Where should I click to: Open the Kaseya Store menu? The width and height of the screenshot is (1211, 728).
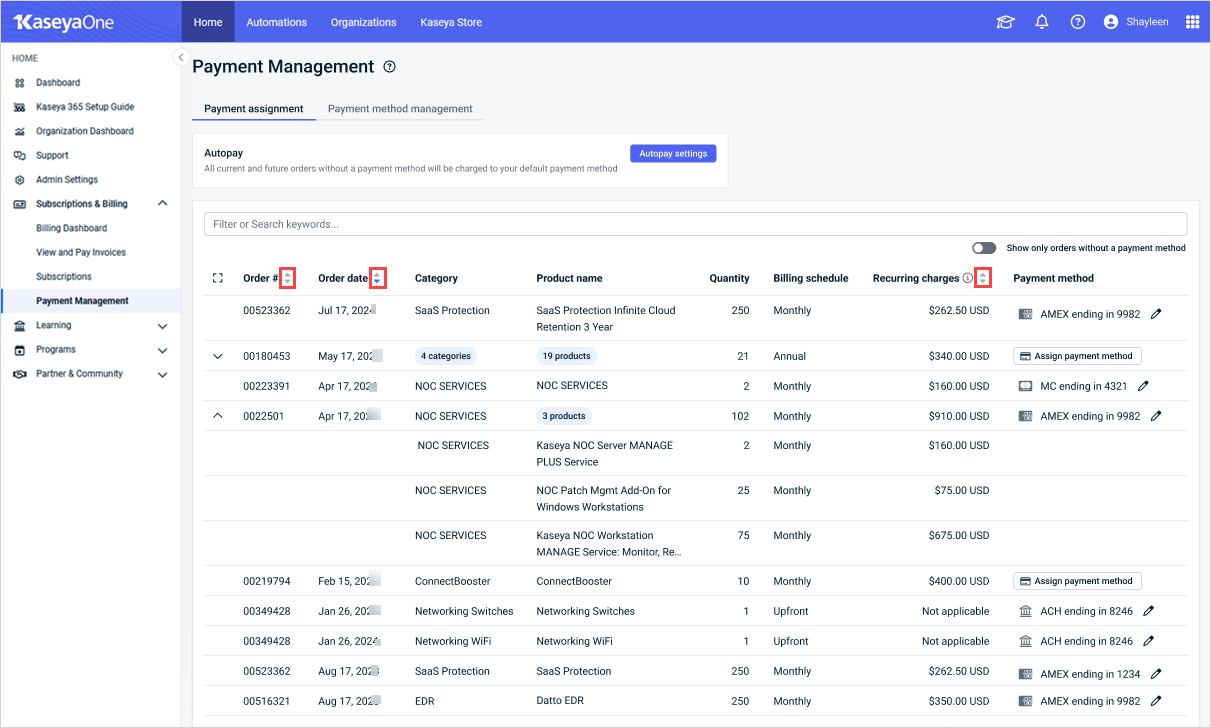pyautogui.click(x=451, y=22)
